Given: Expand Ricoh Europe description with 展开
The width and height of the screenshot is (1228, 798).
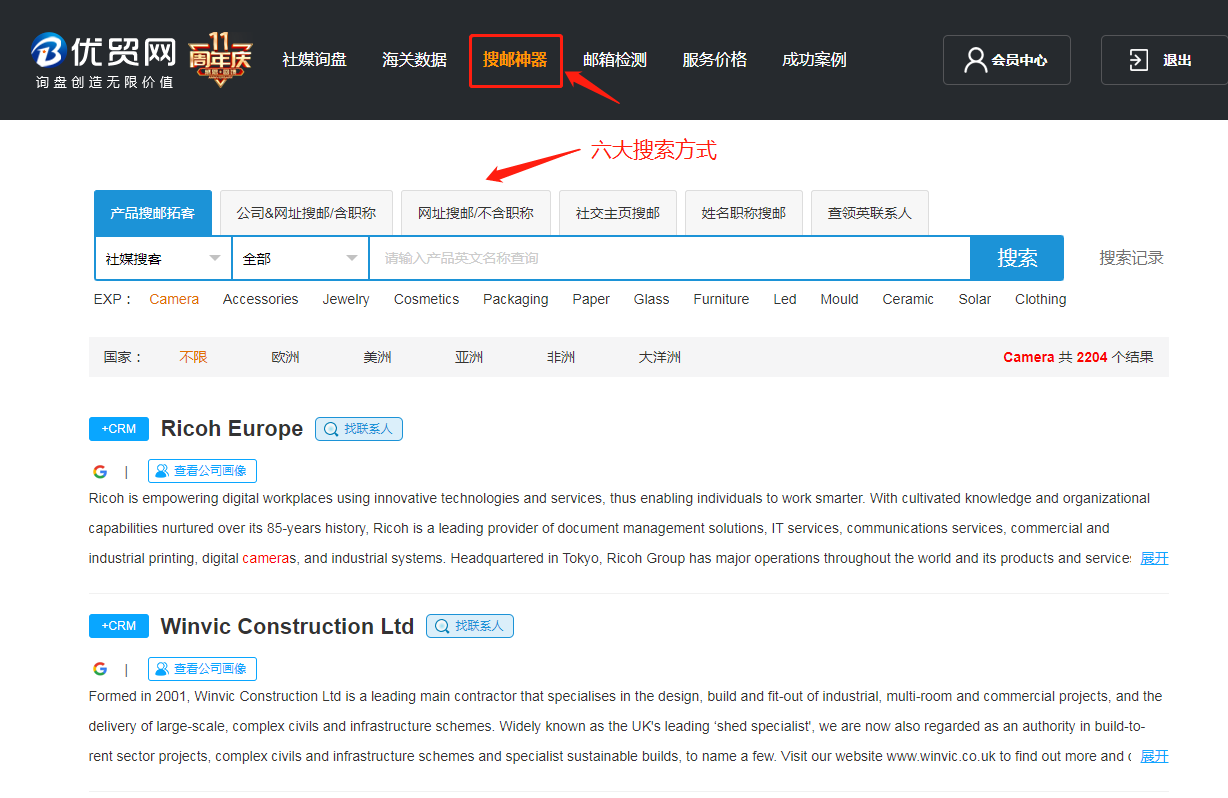Looking at the screenshot, I should [x=1154, y=558].
